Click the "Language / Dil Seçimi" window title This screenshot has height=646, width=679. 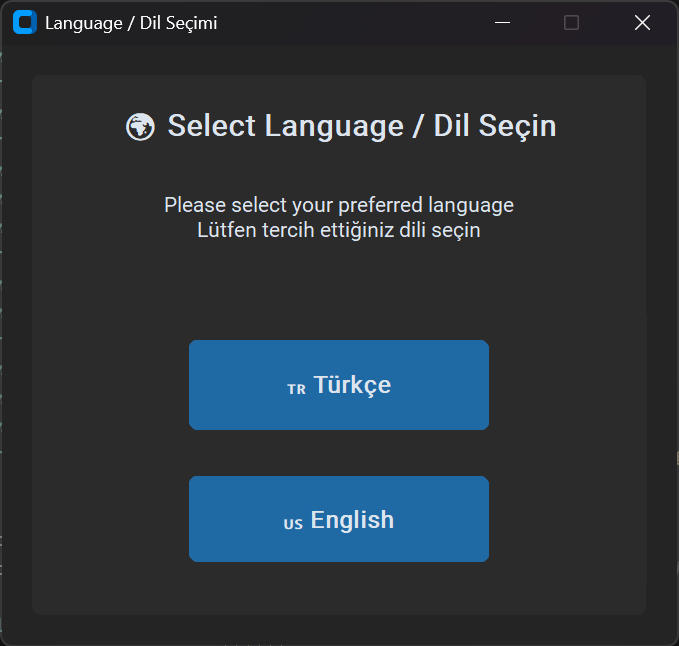(x=131, y=23)
